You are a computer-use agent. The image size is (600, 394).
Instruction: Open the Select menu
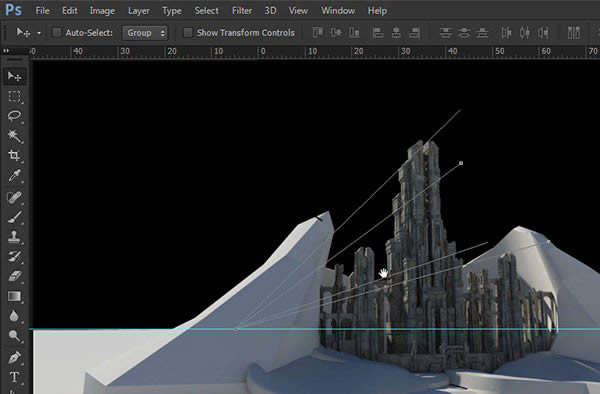coord(207,11)
